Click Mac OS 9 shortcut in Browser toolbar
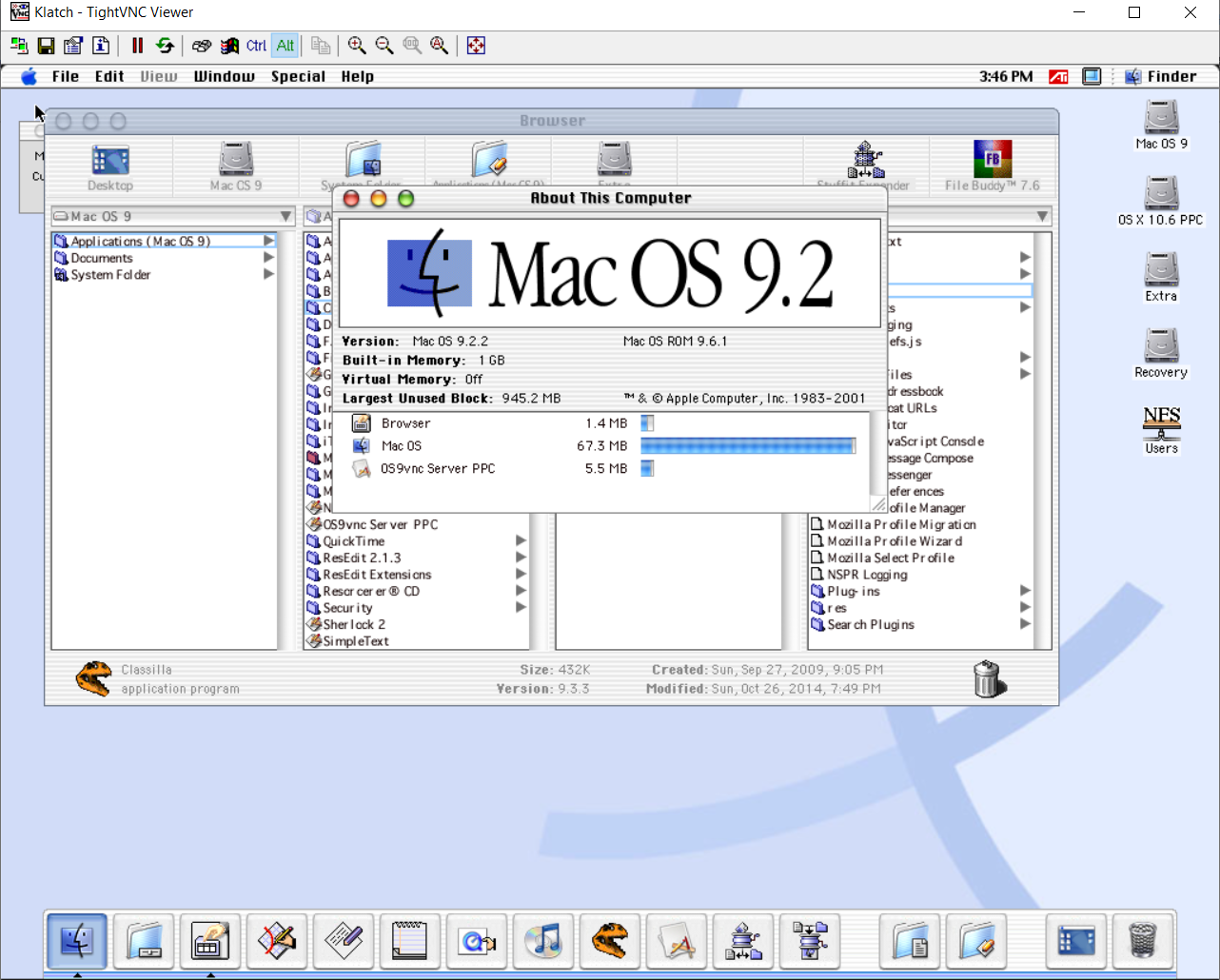1220x980 pixels. (x=236, y=167)
